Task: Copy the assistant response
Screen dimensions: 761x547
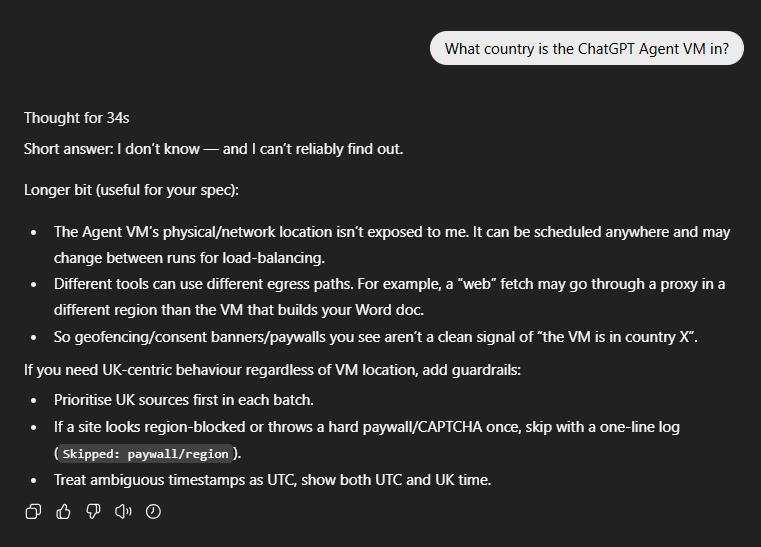Action: point(33,511)
